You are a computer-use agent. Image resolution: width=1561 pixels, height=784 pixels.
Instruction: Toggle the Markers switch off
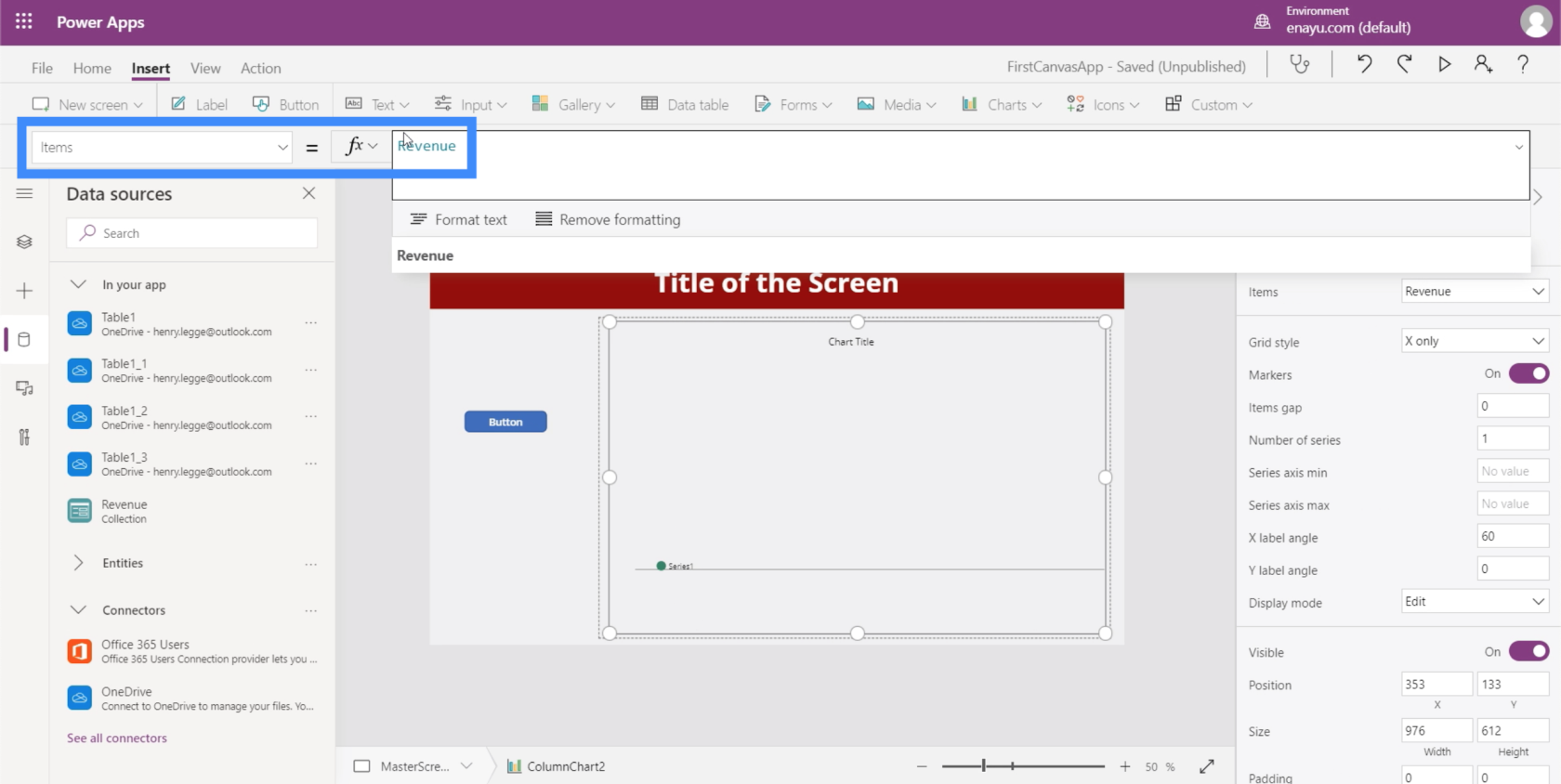click(x=1528, y=373)
